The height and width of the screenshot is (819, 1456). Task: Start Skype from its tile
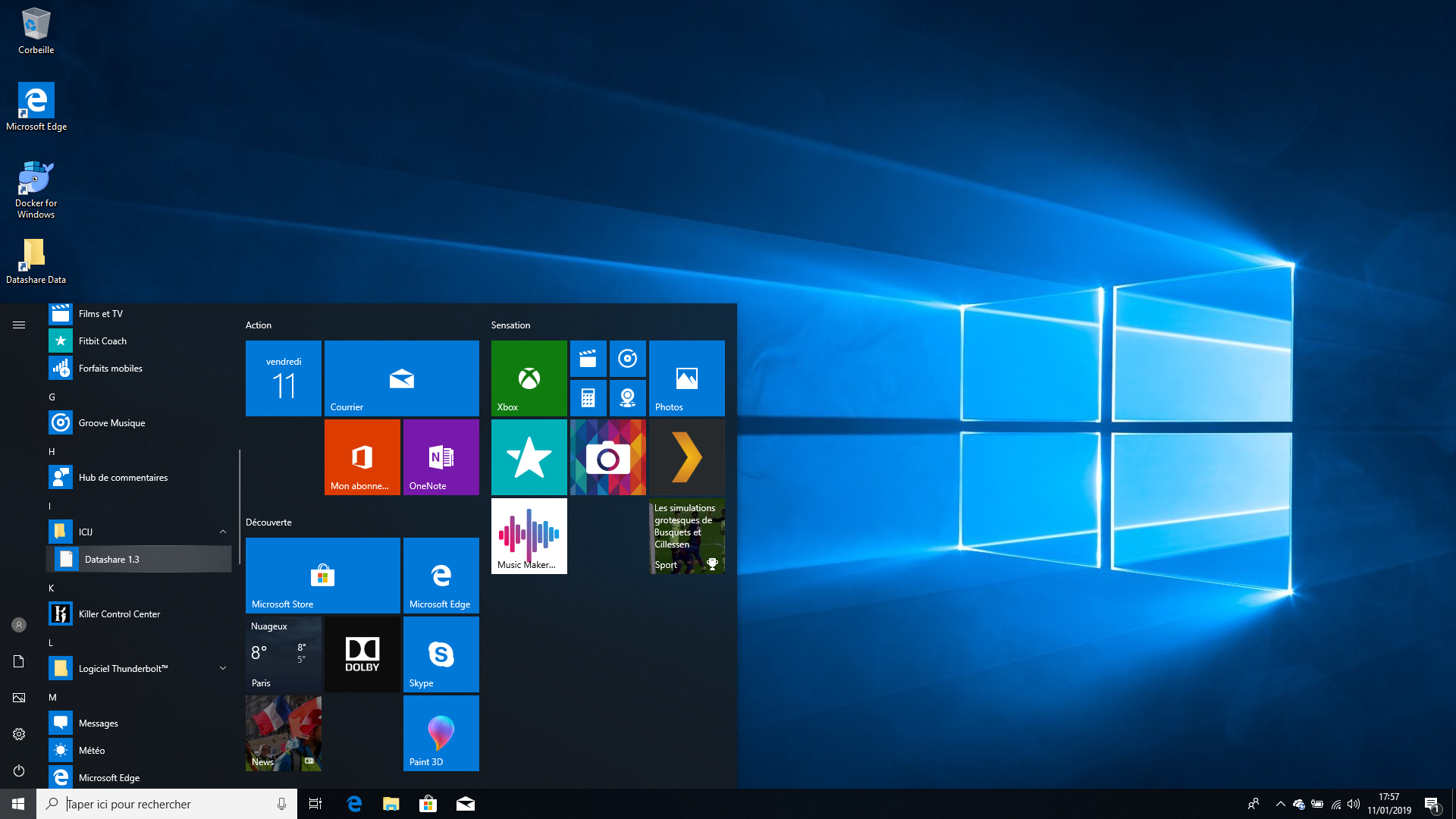point(441,654)
